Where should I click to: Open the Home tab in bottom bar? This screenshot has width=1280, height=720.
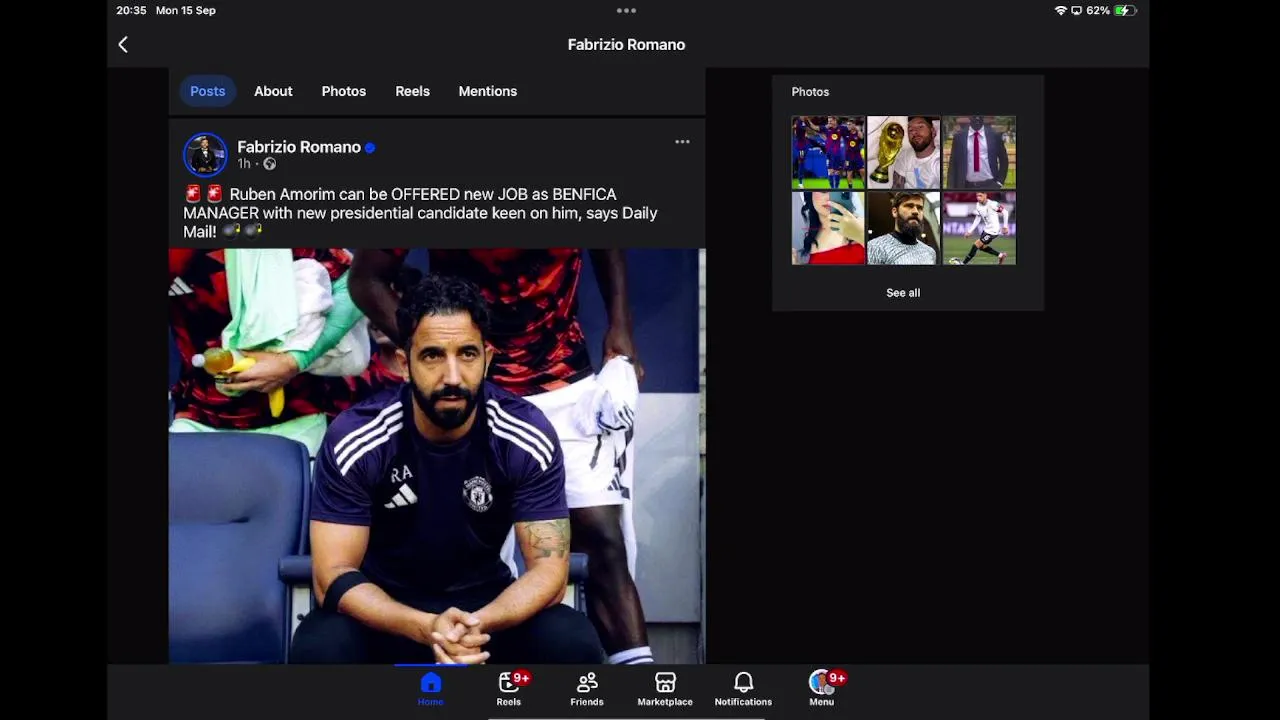pos(431,689)
